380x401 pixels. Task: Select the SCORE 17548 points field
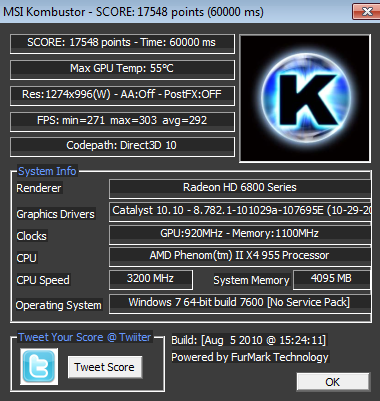pos(122,44)
